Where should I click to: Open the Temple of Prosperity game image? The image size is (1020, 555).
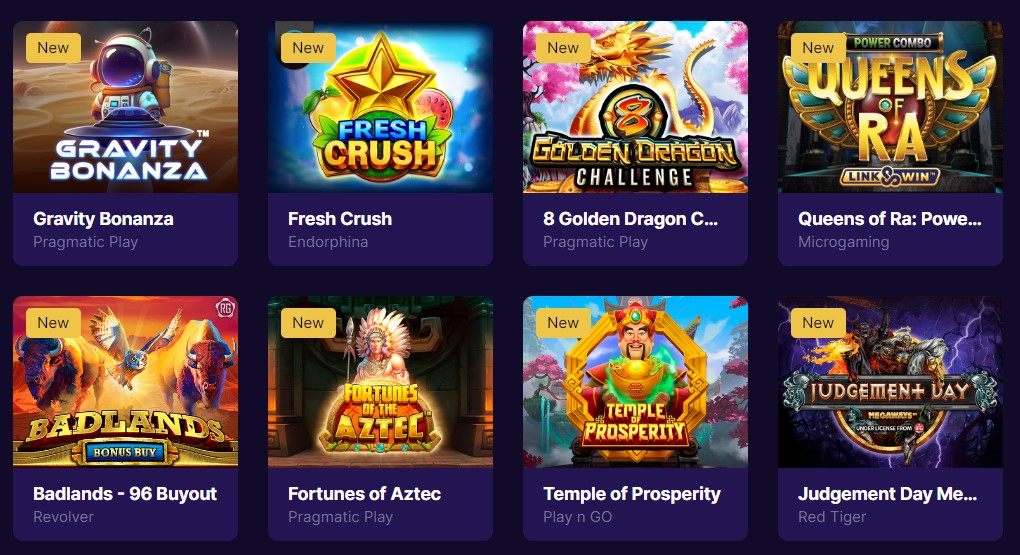636,382
